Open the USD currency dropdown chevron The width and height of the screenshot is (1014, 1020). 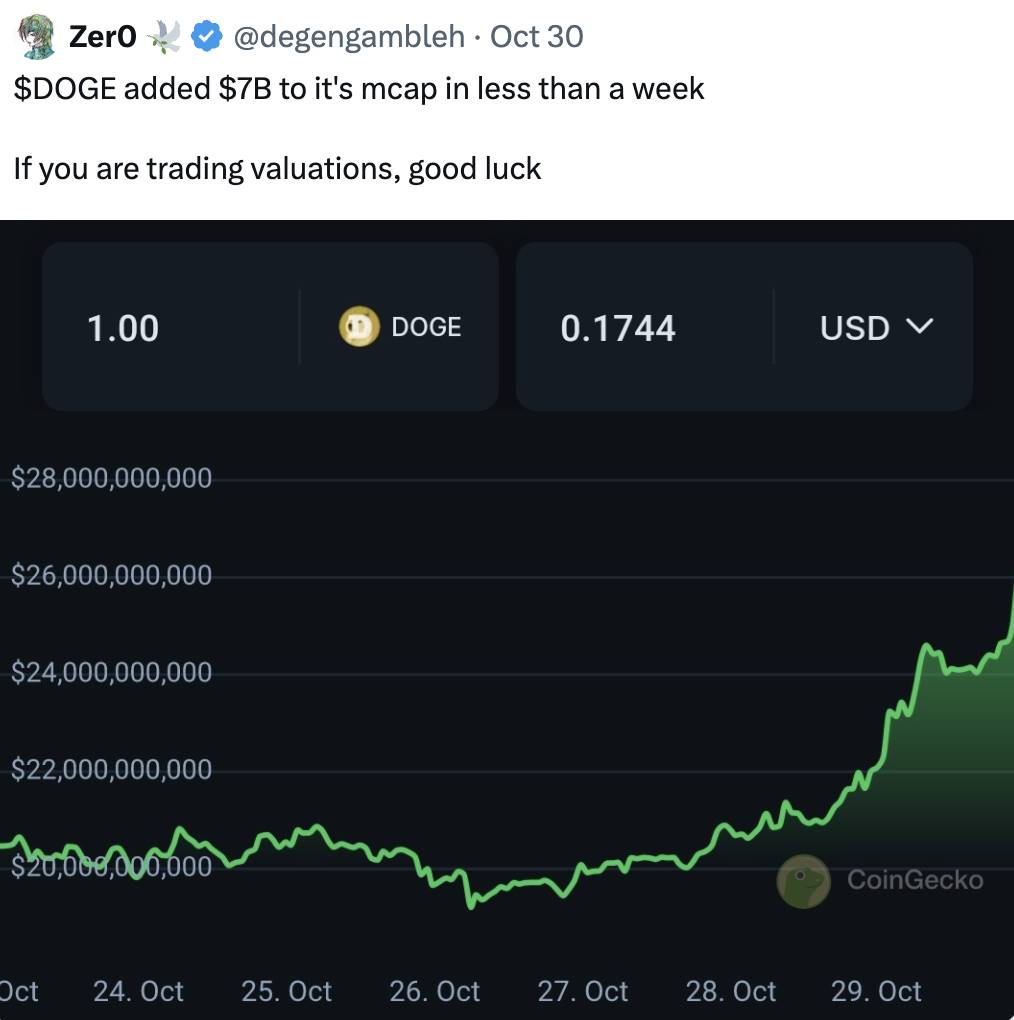(918, 326)
